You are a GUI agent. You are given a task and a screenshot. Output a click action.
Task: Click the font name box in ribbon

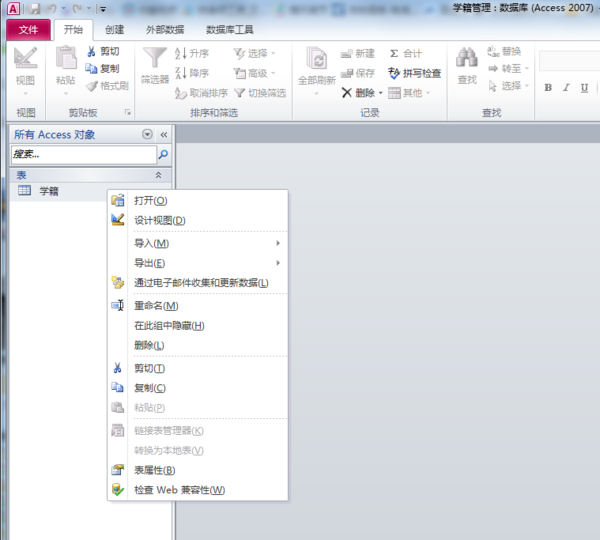(x=569, y=61)
